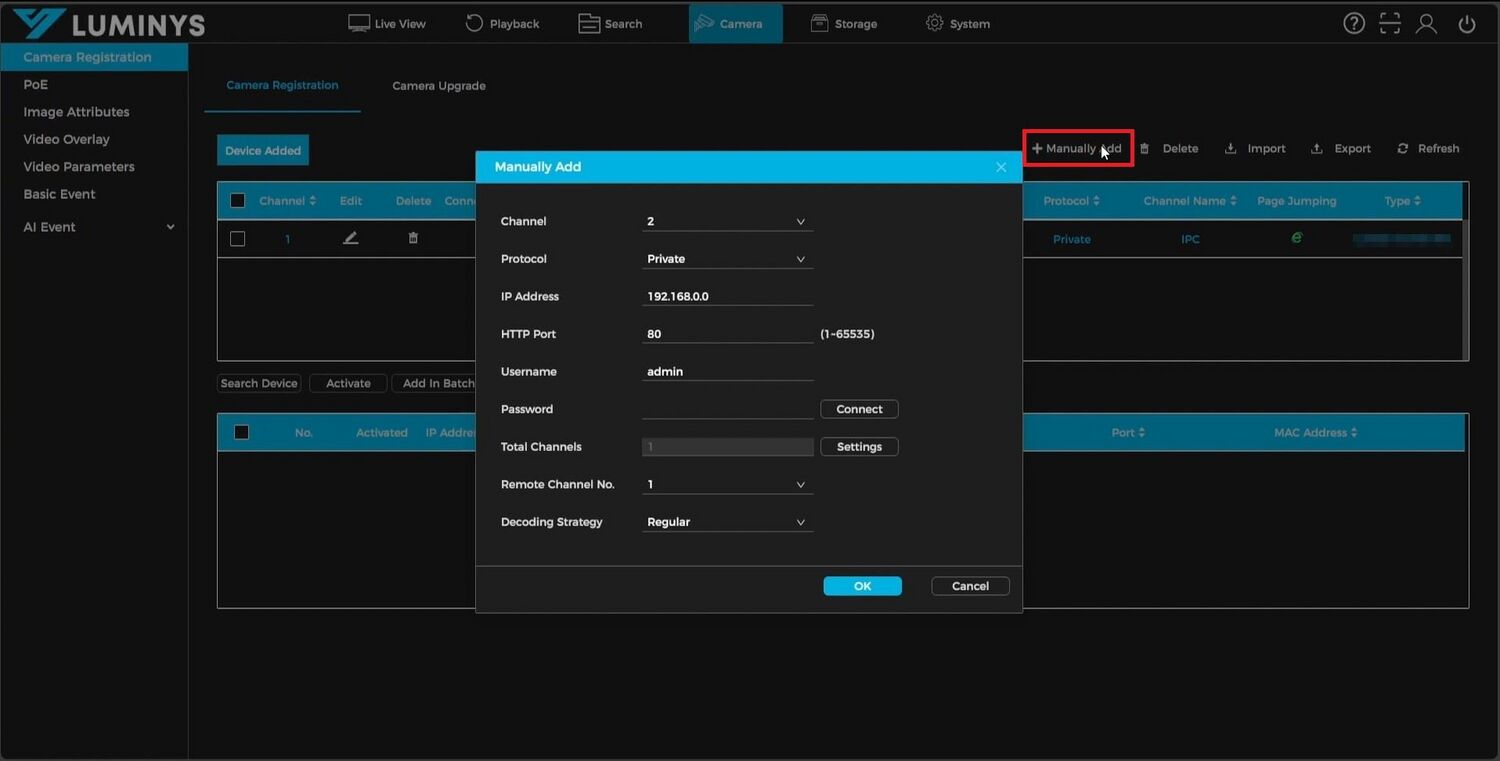The height and width of the screenshot is (761, 1500).
Task: Open the Decoding Strategy dropdown
Action: coord(727,521)
